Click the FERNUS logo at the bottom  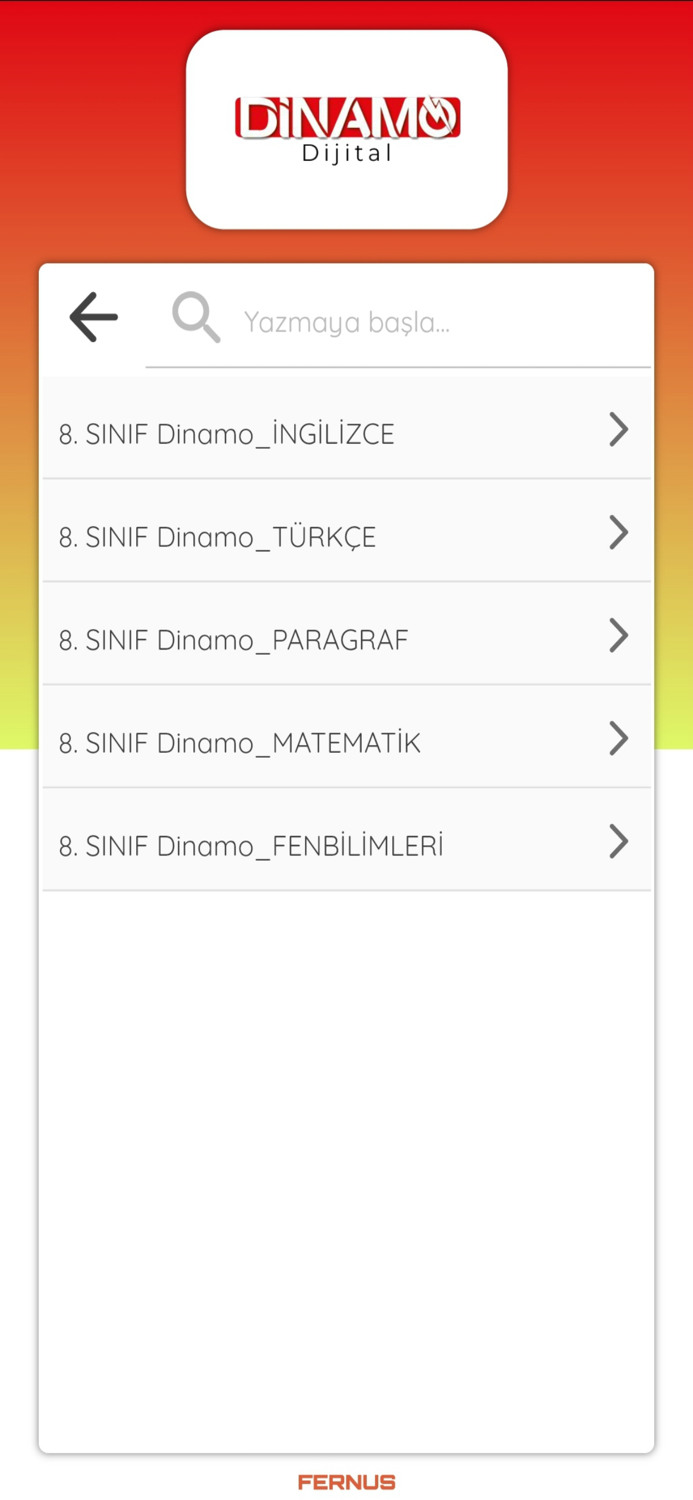tap(346, 1482)
